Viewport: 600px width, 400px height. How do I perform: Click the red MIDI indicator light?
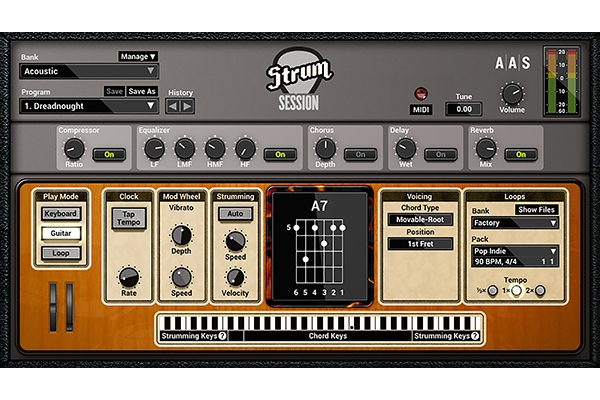[x=421, y=94]
